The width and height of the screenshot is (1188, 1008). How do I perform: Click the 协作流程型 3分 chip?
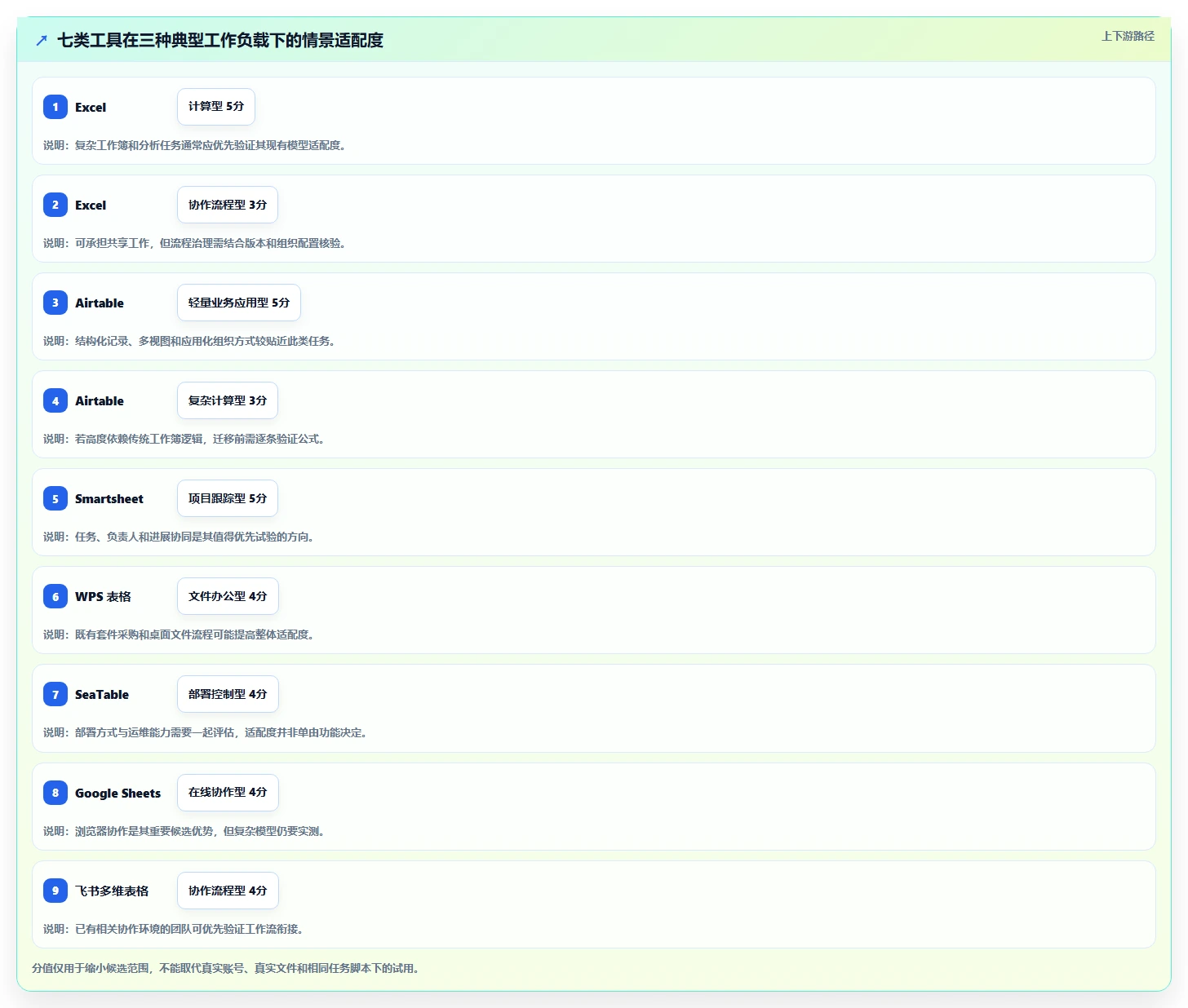228,205
